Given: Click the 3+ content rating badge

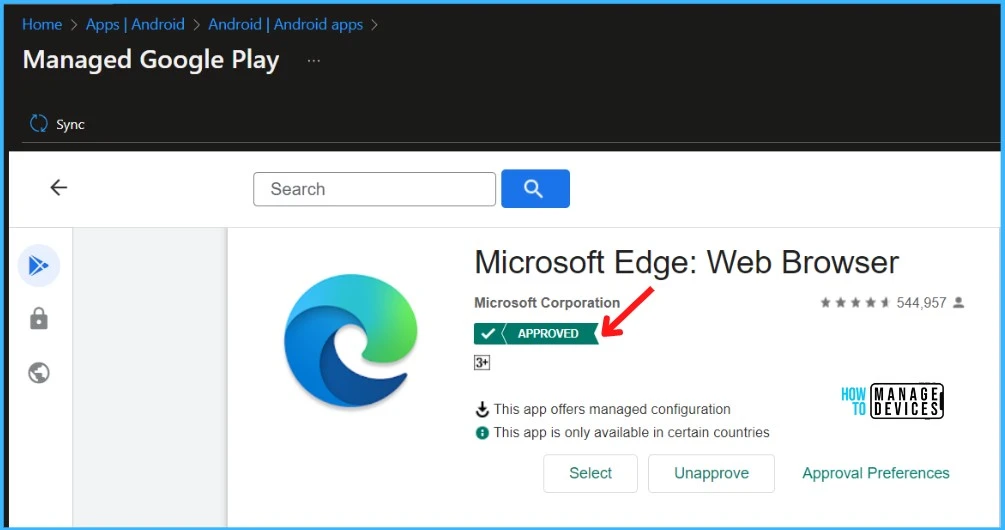Looking at the screenshot, I should click(482, 363).
